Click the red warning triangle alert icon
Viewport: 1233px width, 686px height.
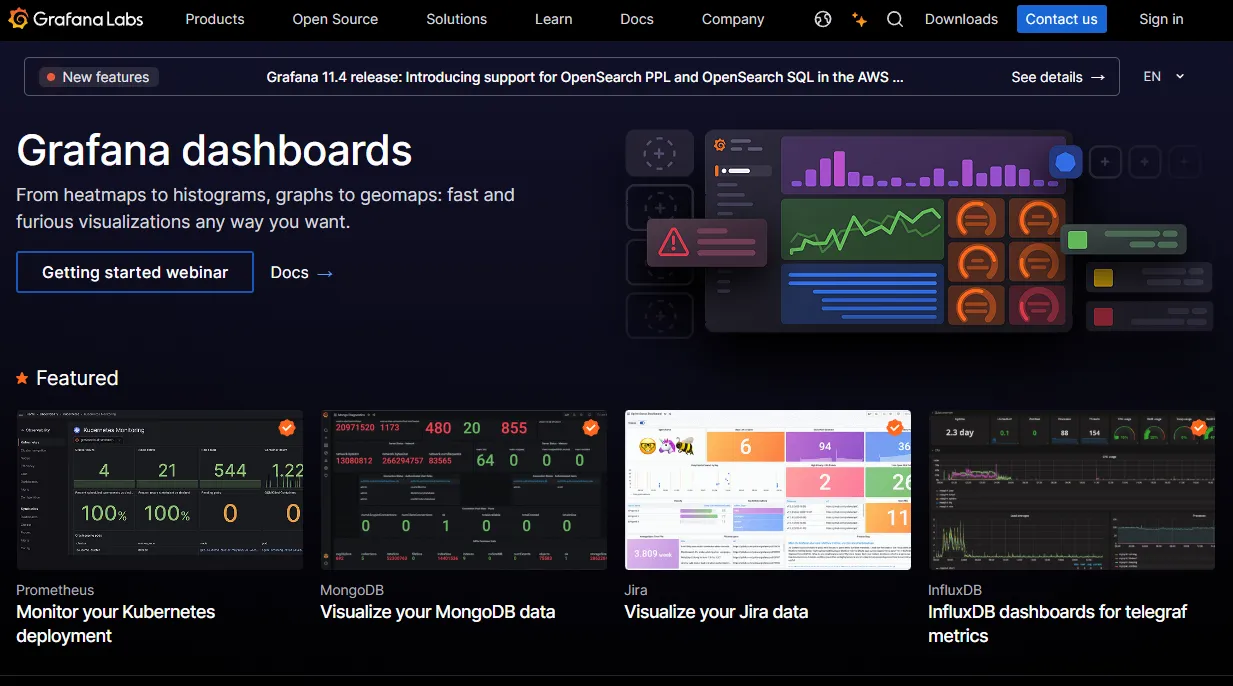[673, 241]
